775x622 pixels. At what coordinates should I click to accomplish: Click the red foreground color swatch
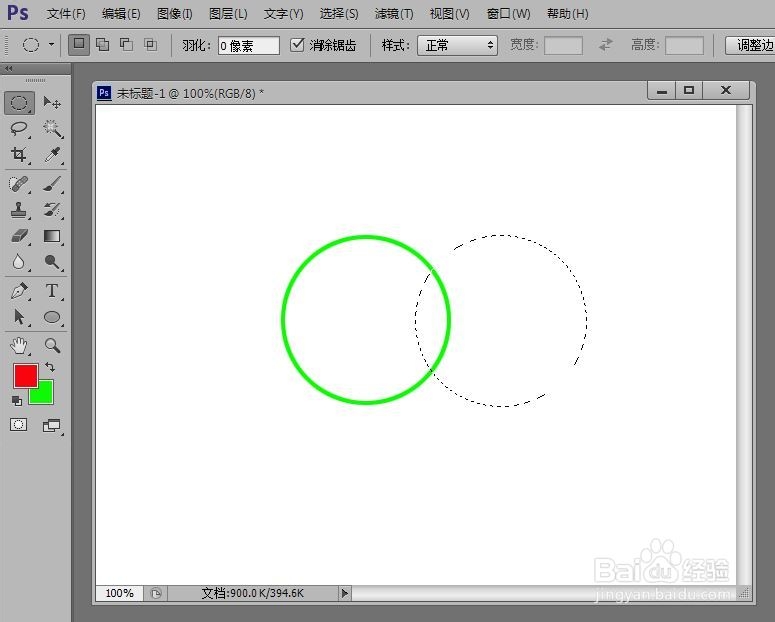[25, 376]
